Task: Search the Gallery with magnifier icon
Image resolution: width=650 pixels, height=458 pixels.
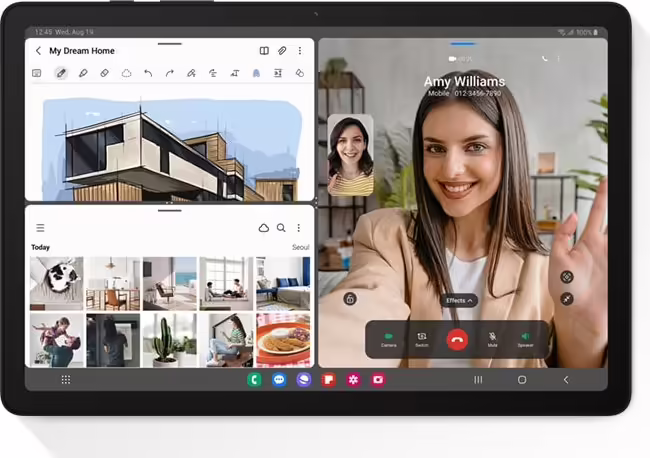Action: coord(281,228)
